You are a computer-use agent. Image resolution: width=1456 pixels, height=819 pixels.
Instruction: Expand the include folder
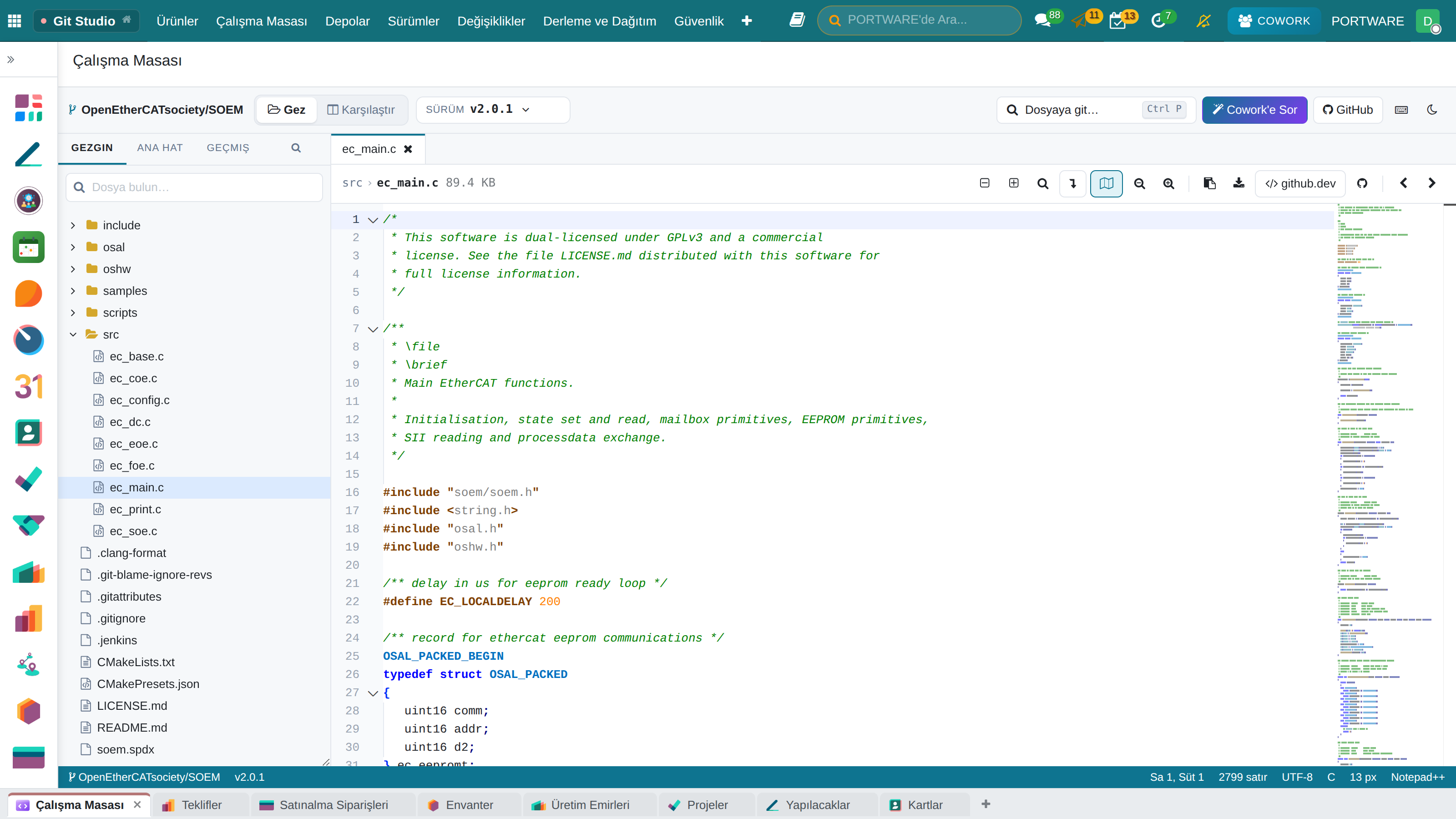(73, 226)
